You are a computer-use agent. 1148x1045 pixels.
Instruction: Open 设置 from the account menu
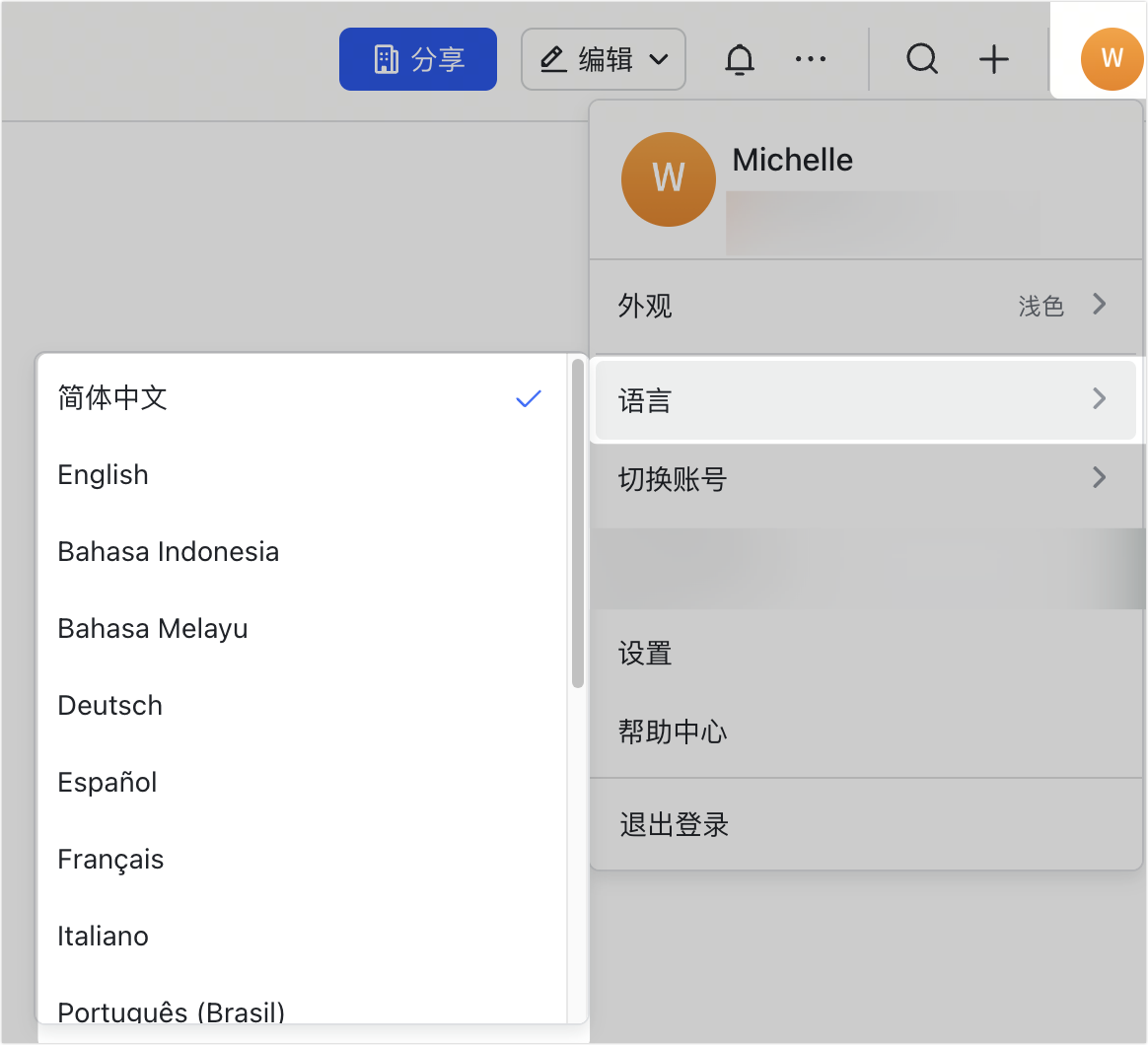point(644,654)
